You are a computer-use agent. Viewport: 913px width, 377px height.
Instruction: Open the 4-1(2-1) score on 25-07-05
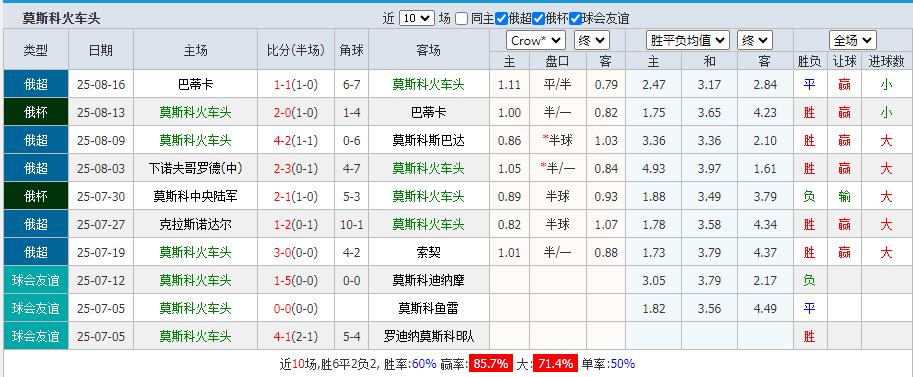point(296,336)
